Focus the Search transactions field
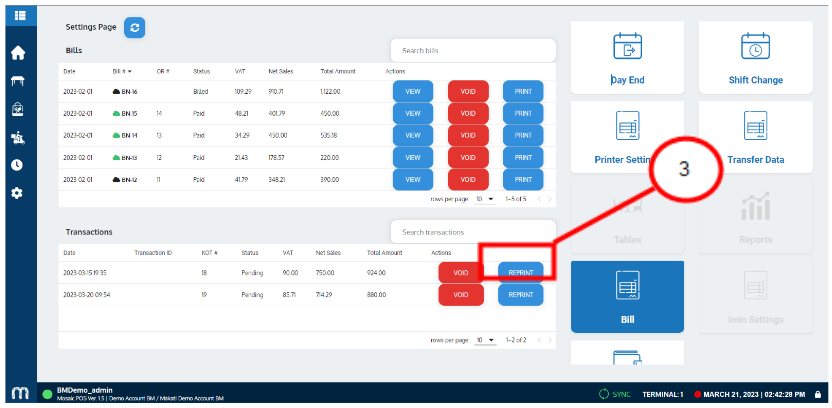This screenshot has width=832, height=408. (473, 232)
